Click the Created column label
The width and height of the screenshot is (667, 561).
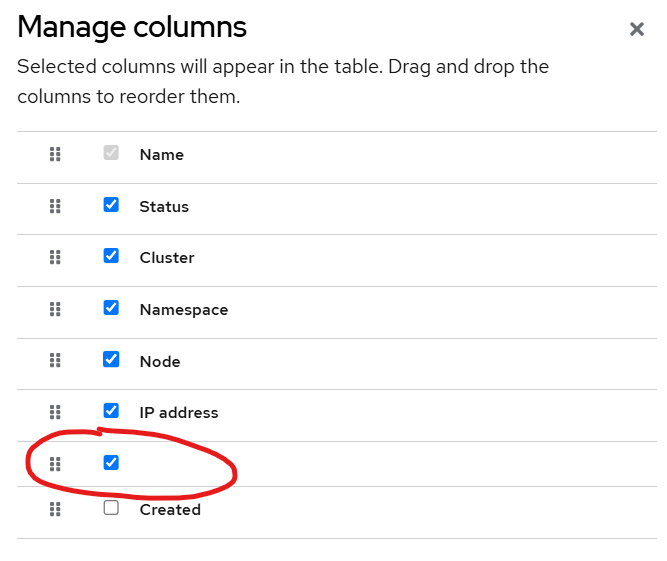click(170, 510)
